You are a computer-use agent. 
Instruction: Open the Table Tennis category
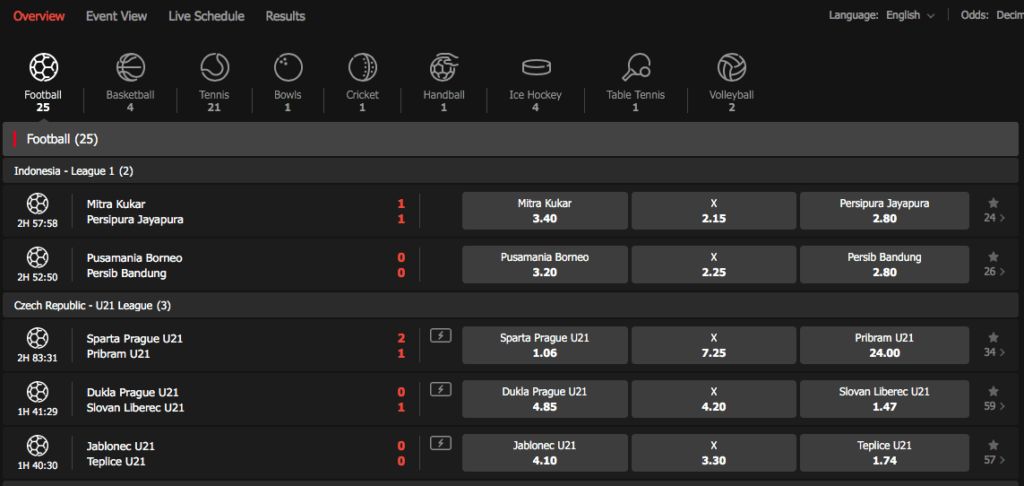(x=635, y=67)
